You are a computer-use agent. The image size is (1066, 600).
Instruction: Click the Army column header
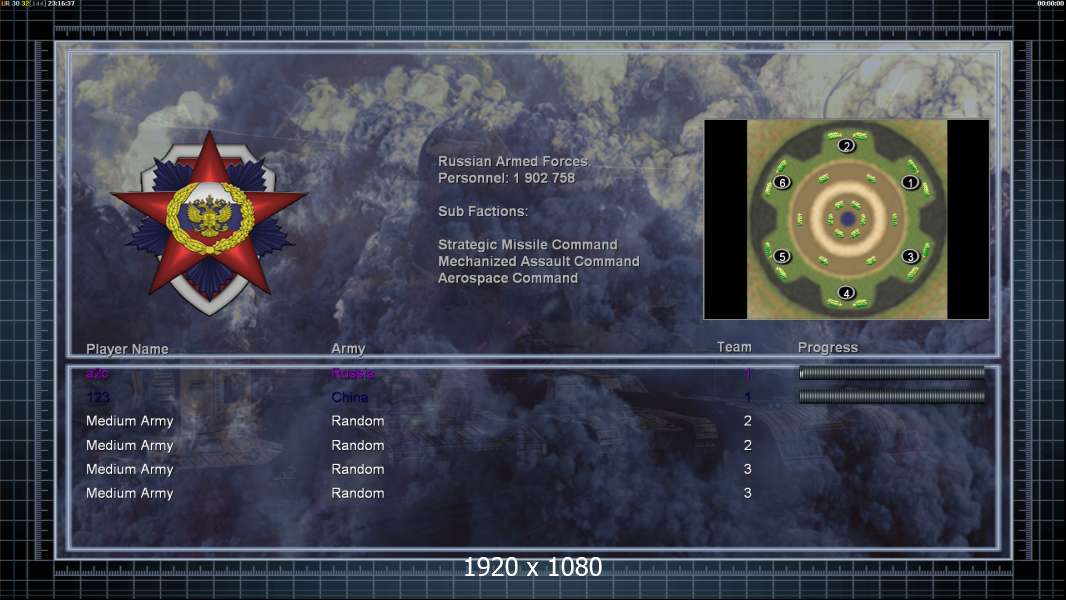click(348, 349)
